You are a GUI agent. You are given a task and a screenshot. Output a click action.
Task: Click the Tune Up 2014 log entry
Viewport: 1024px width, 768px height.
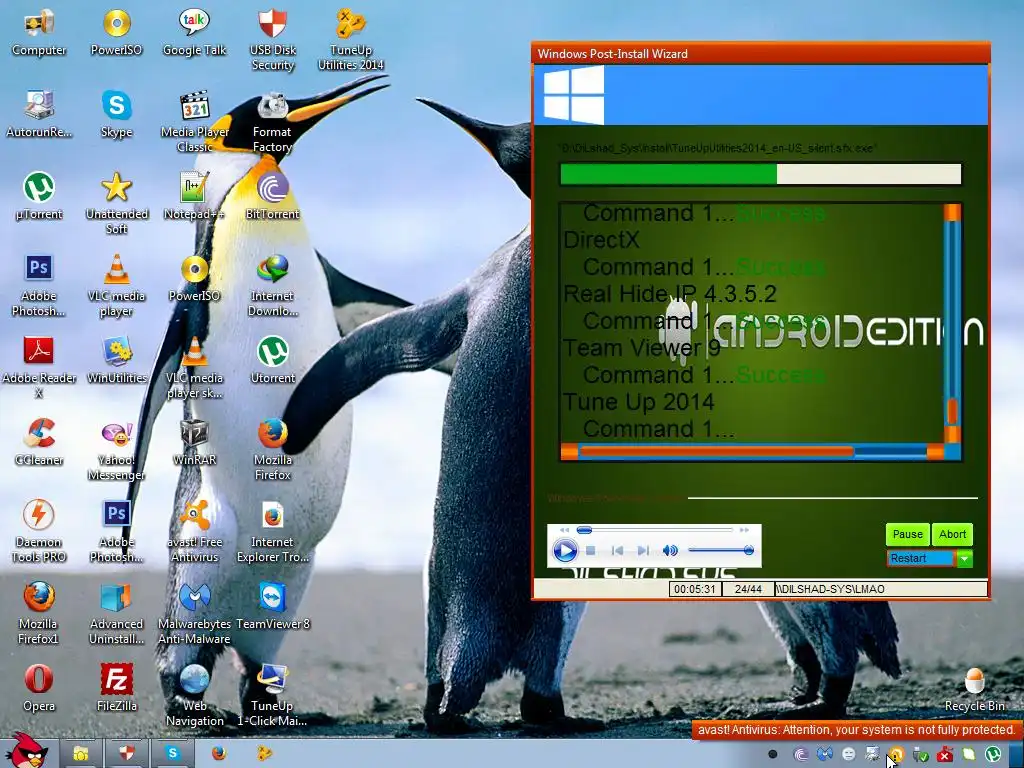pyautogui.click(x=639, y=402)
